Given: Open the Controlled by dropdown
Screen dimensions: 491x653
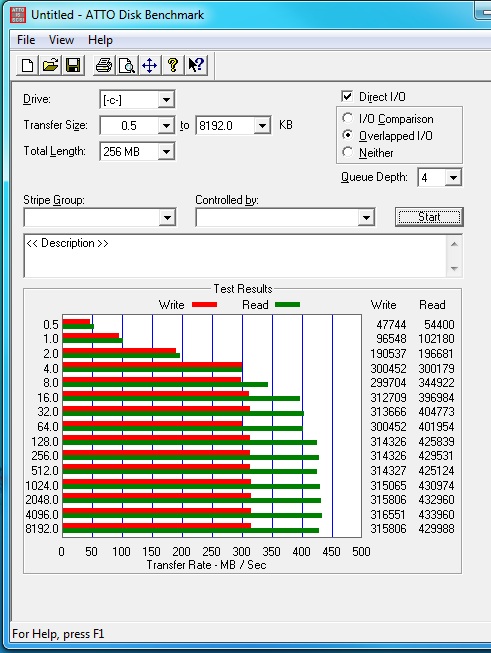Looking at the screenshot, I should tap(285, 217).
